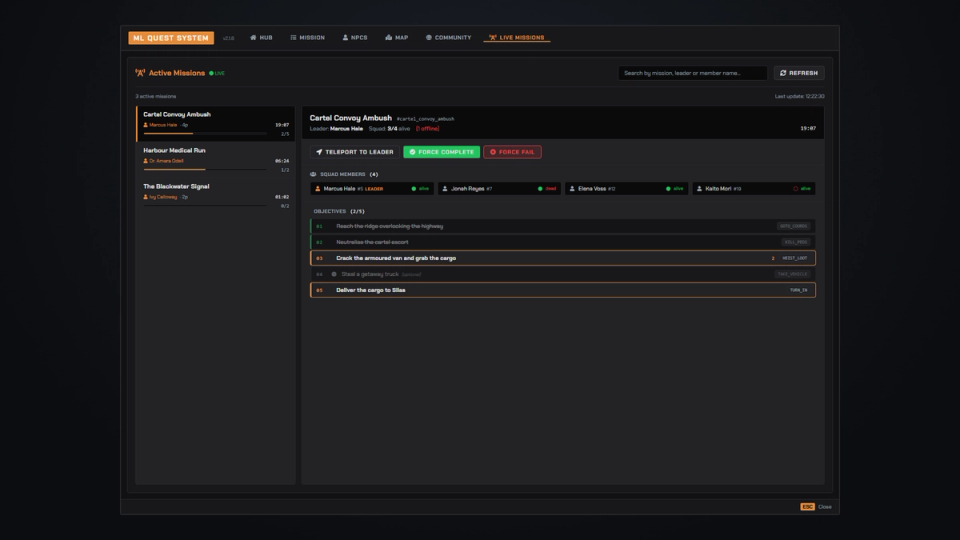Click the Teleport arrow icon
The height and width of the screenshot is (540, 960).
[319, 152]
